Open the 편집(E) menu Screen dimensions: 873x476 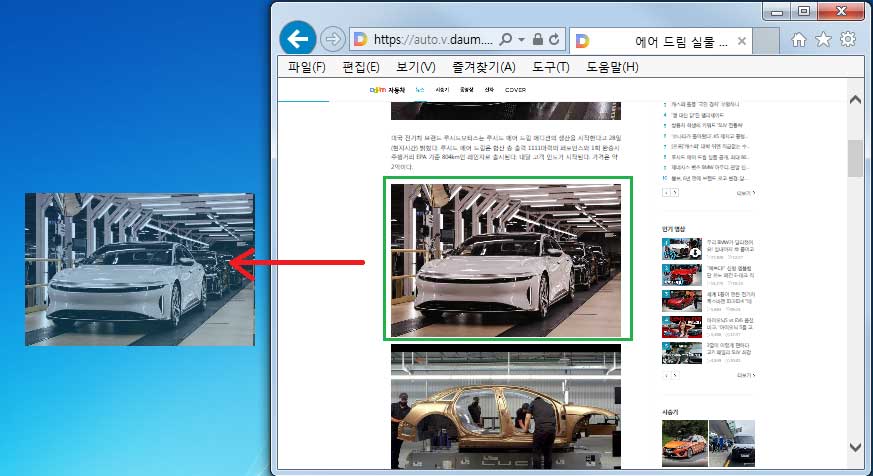(x=361, y=67)
